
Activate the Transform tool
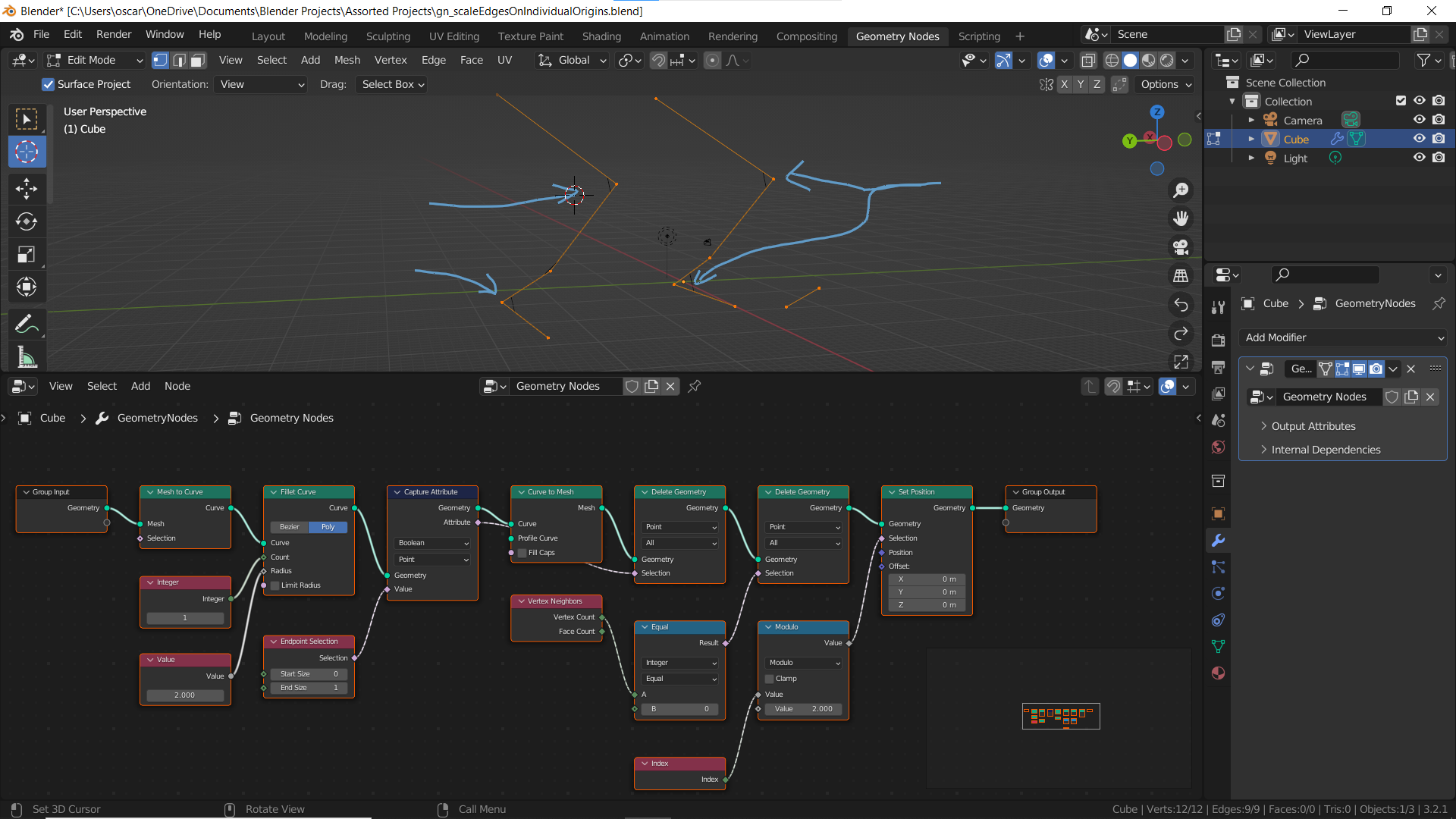[x=27, y=287]
